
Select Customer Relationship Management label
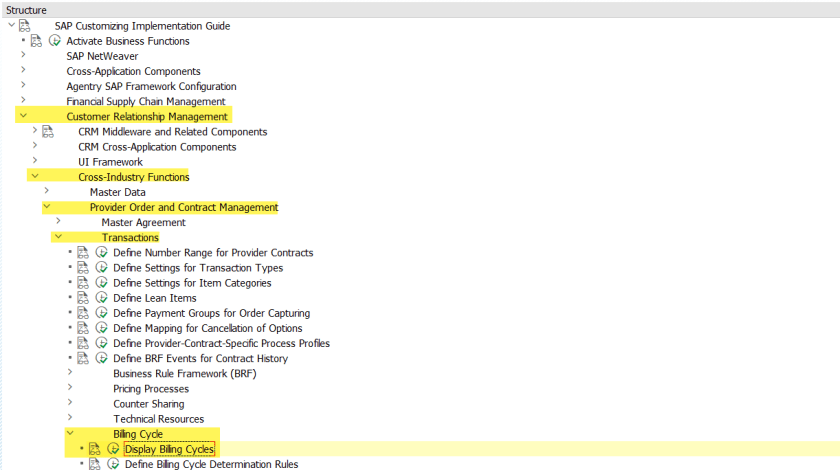(x=147, y=116)
